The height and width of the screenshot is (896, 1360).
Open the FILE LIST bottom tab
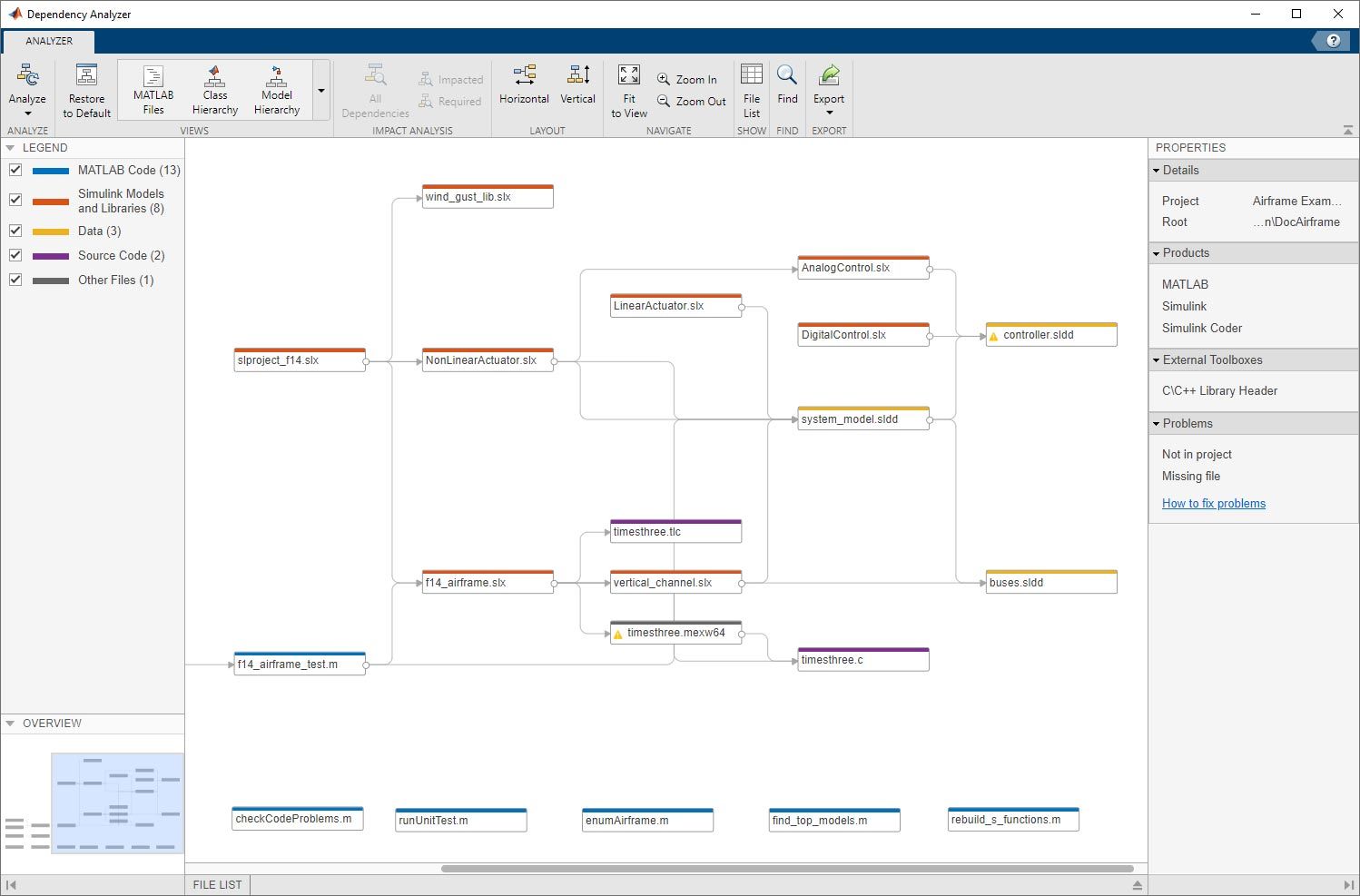(x=218, y=884)
